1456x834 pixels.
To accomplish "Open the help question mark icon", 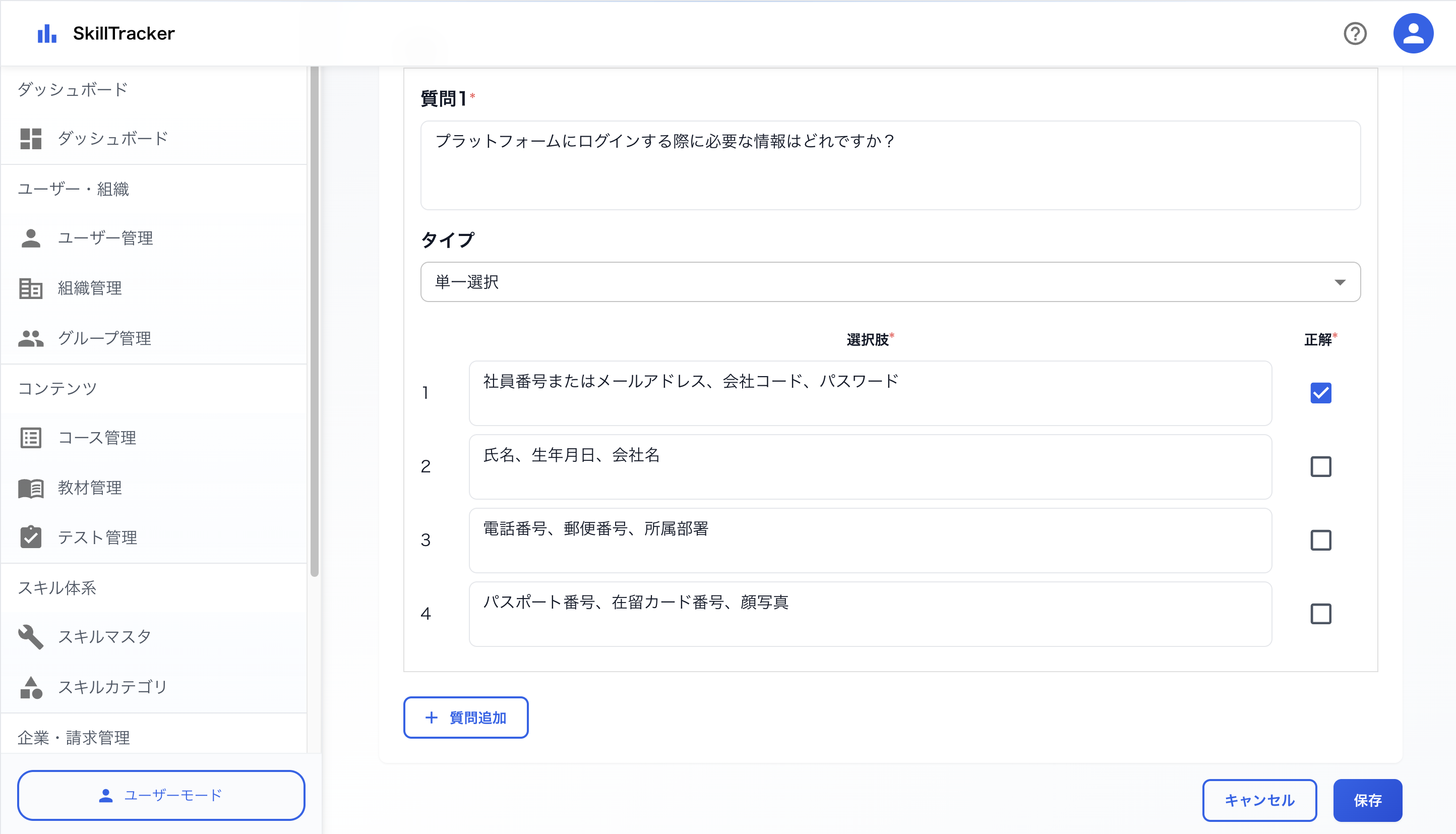I will tap(1355, 34).
